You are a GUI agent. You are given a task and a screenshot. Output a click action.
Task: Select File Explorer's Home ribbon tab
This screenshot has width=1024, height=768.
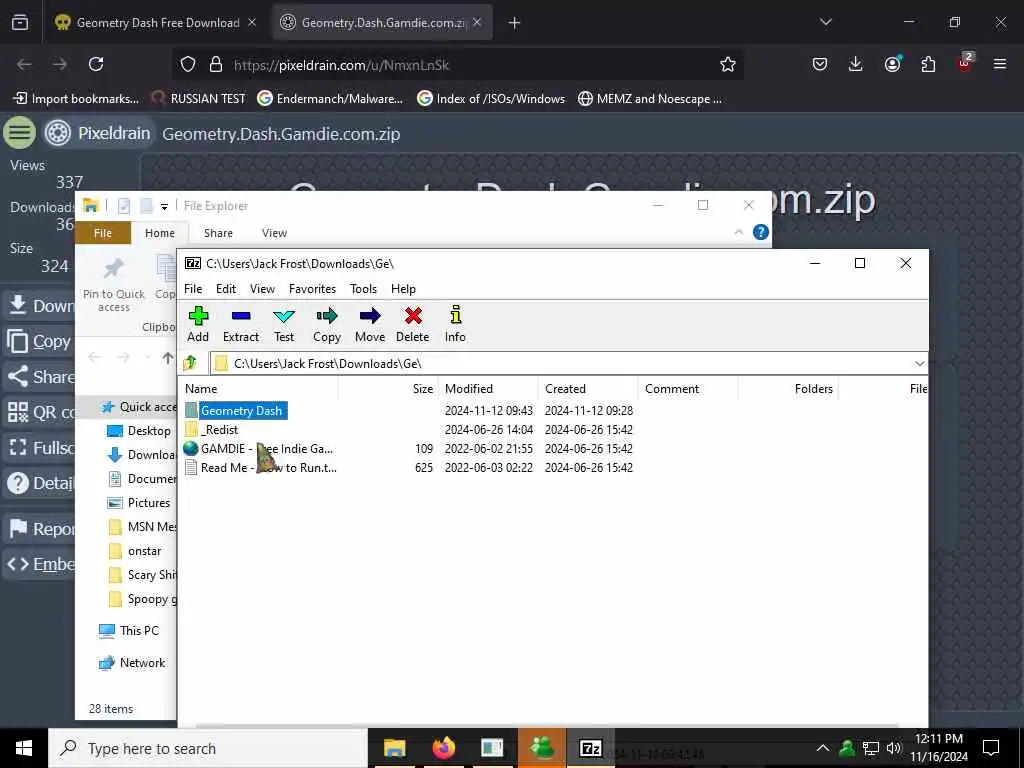click(160, 233)
